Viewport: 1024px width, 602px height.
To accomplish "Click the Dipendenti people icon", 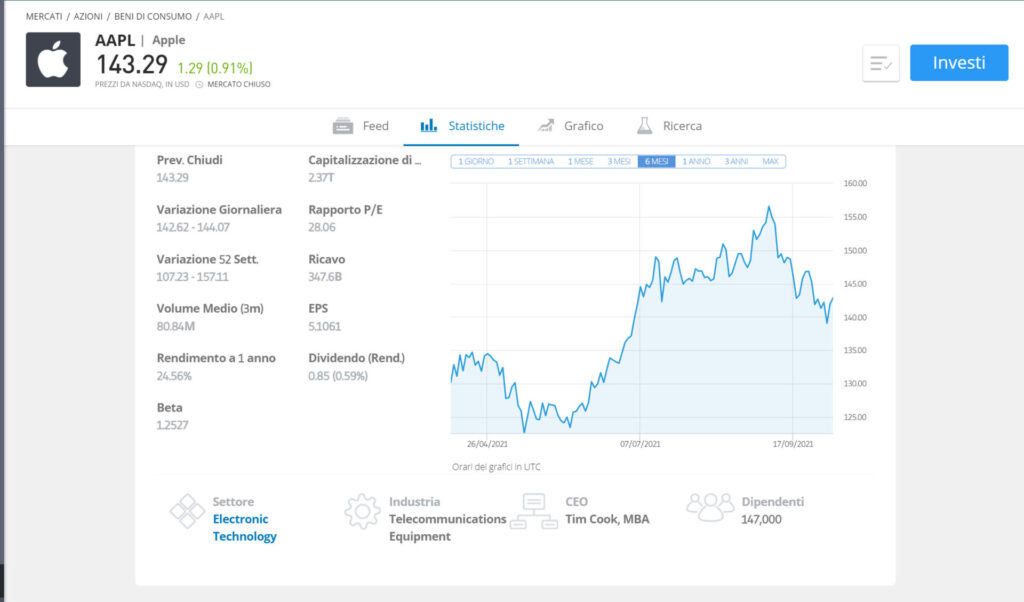I will tap(710, 507).
